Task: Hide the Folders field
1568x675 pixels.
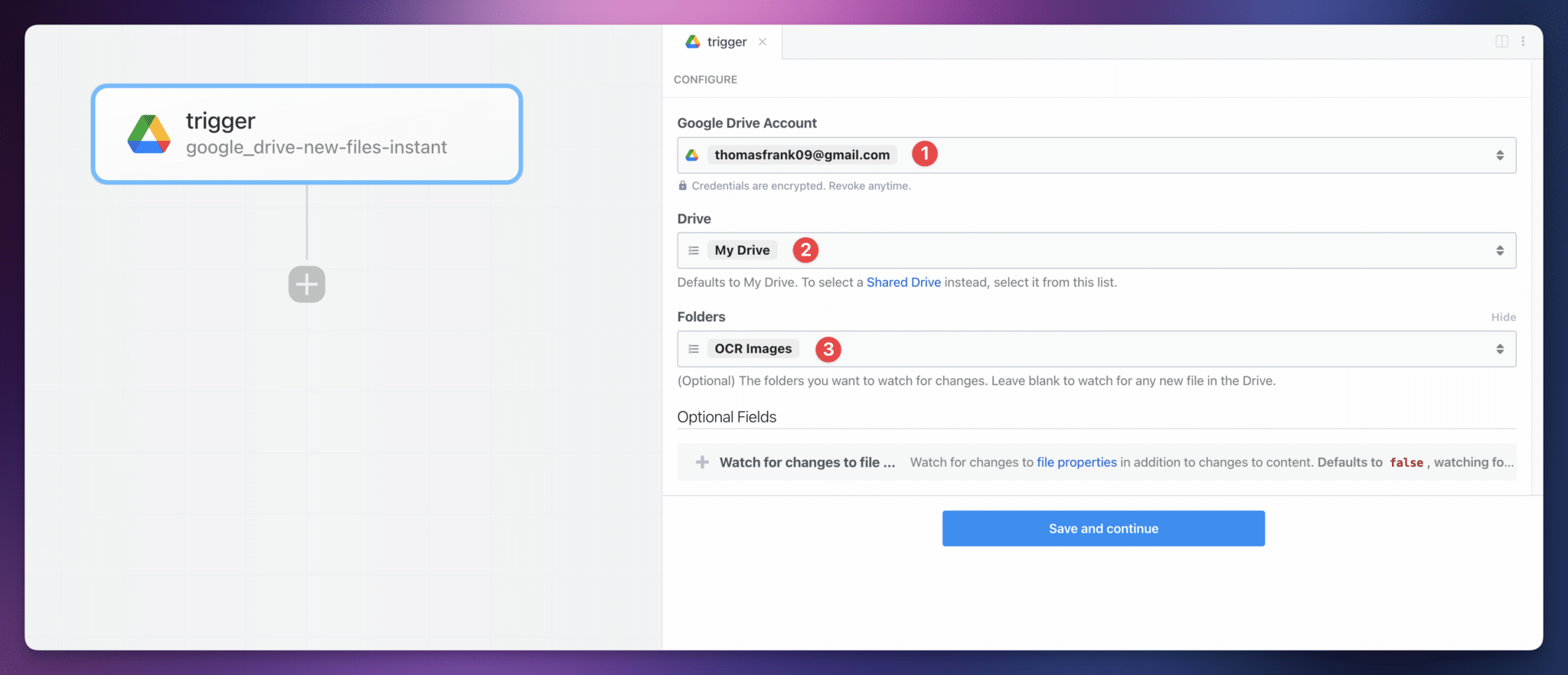Action: 1503,317
